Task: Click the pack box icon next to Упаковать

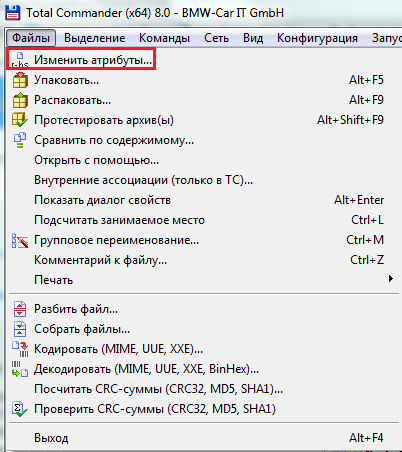Action: tap(20, 80)
